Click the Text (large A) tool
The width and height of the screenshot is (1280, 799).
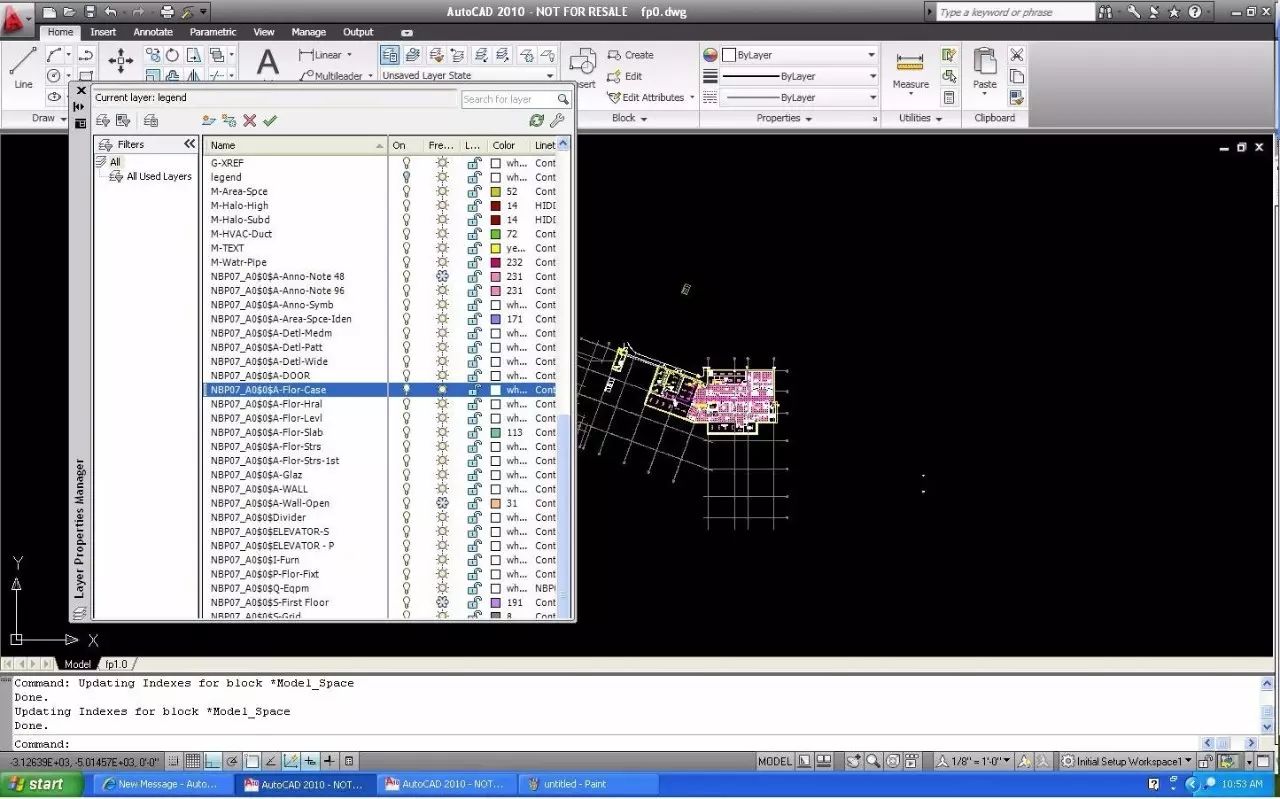268,63
